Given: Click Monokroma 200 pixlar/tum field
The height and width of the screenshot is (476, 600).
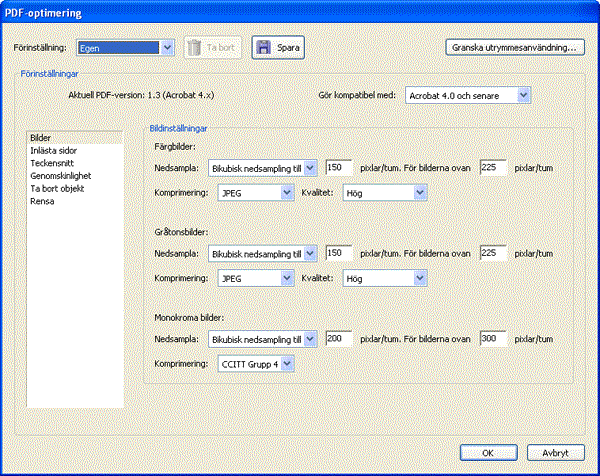Looking at the screenshot, I should 339,339.
